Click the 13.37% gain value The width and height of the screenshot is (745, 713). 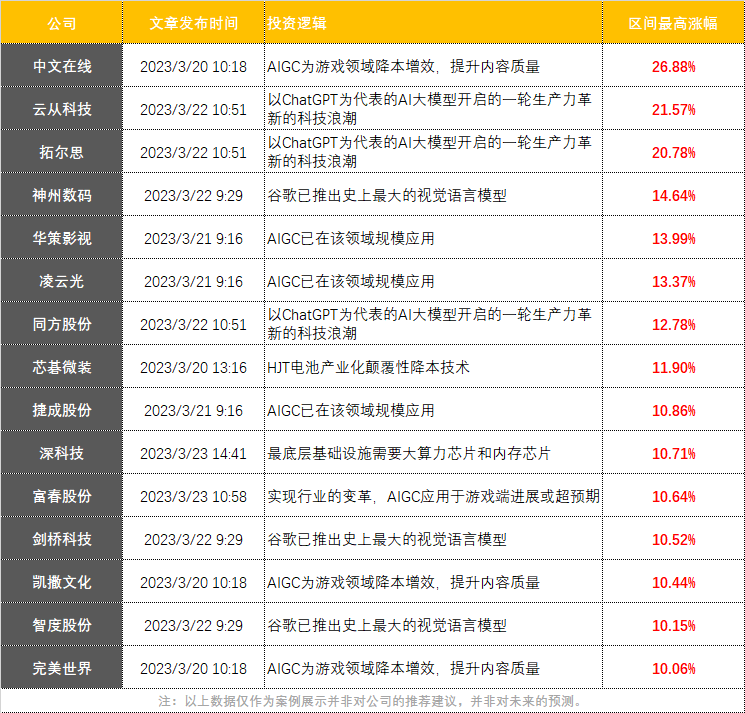pyautogui.click(x=673, y=282)
